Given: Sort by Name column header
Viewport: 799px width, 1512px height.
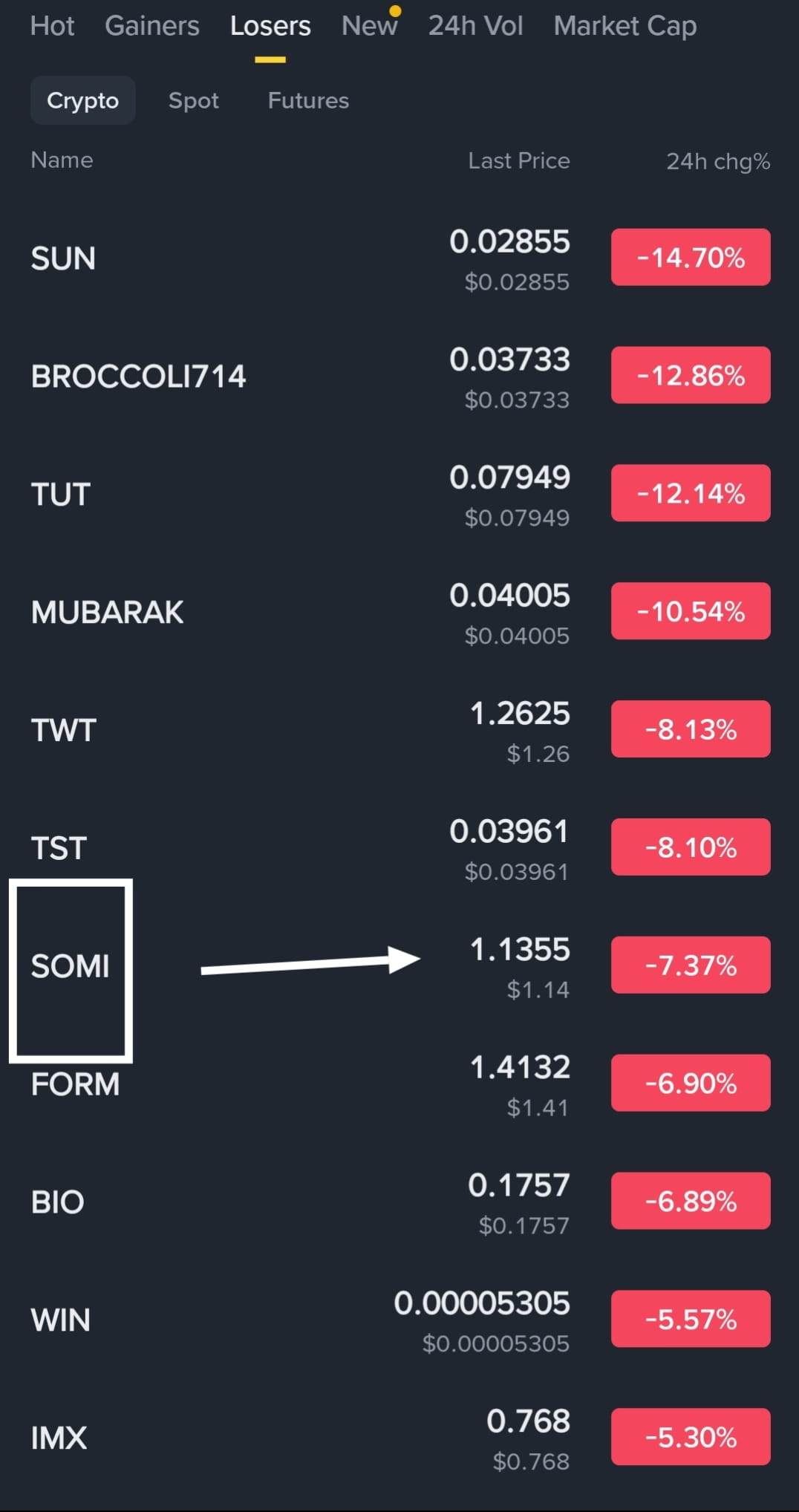Looking at the screenshot, I should click(62, 160).
